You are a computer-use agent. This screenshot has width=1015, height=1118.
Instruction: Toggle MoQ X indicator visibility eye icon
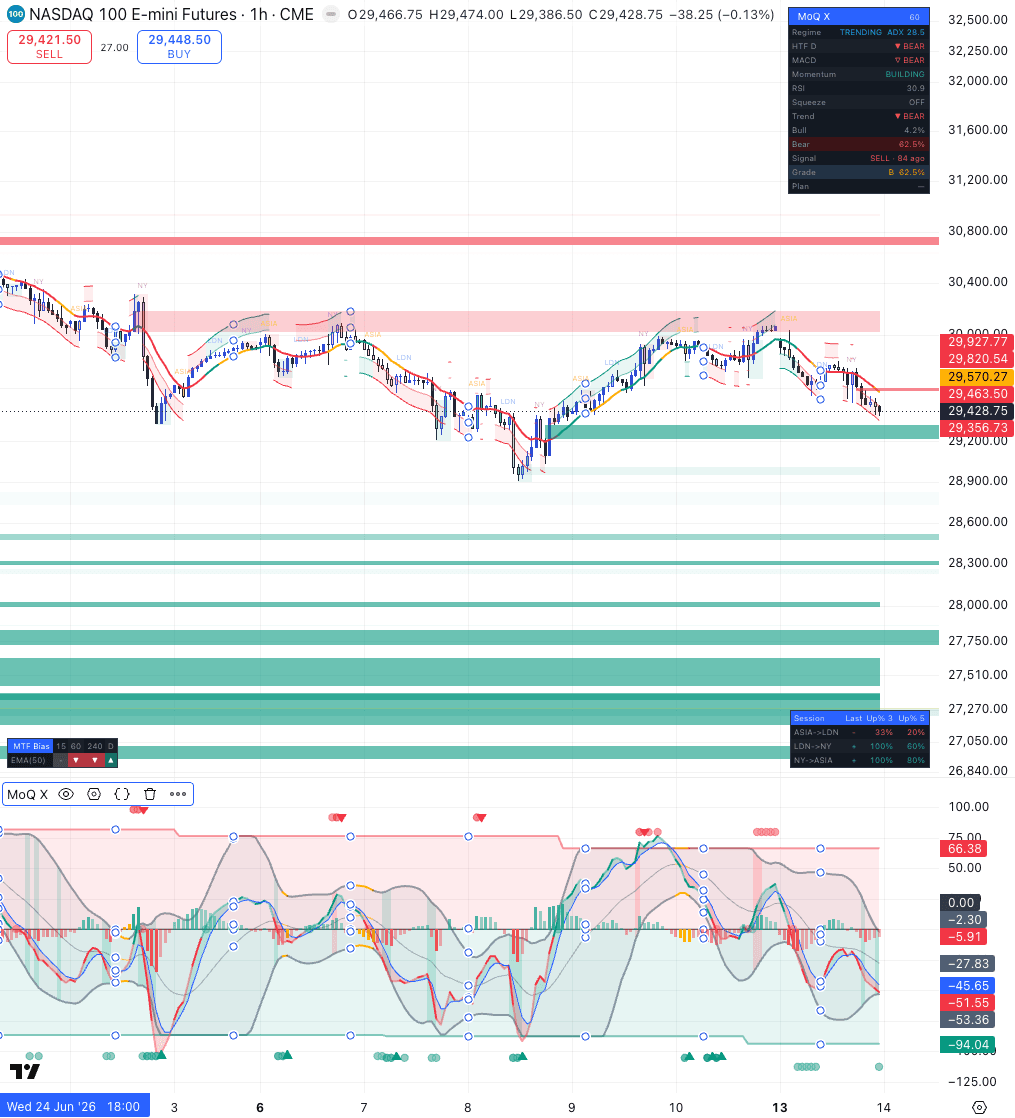[x=66, y=794]
